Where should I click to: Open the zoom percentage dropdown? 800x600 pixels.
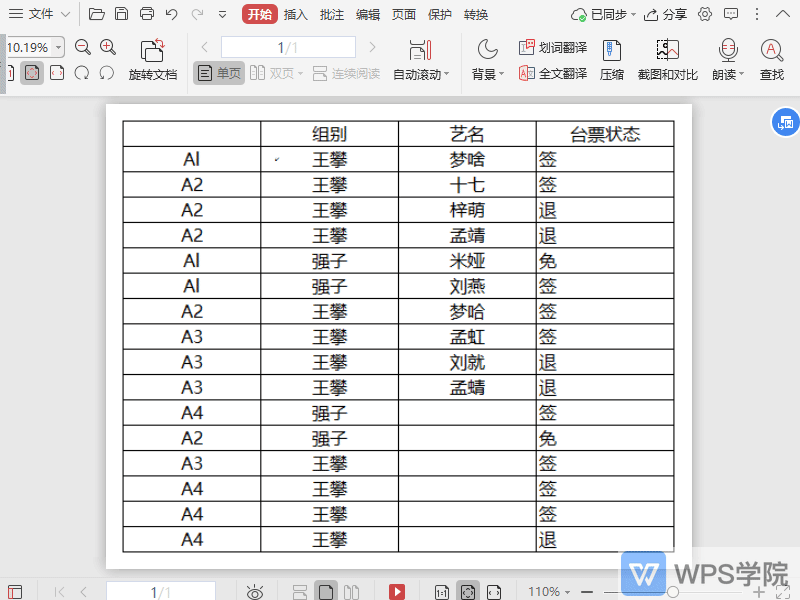(55, 46)
